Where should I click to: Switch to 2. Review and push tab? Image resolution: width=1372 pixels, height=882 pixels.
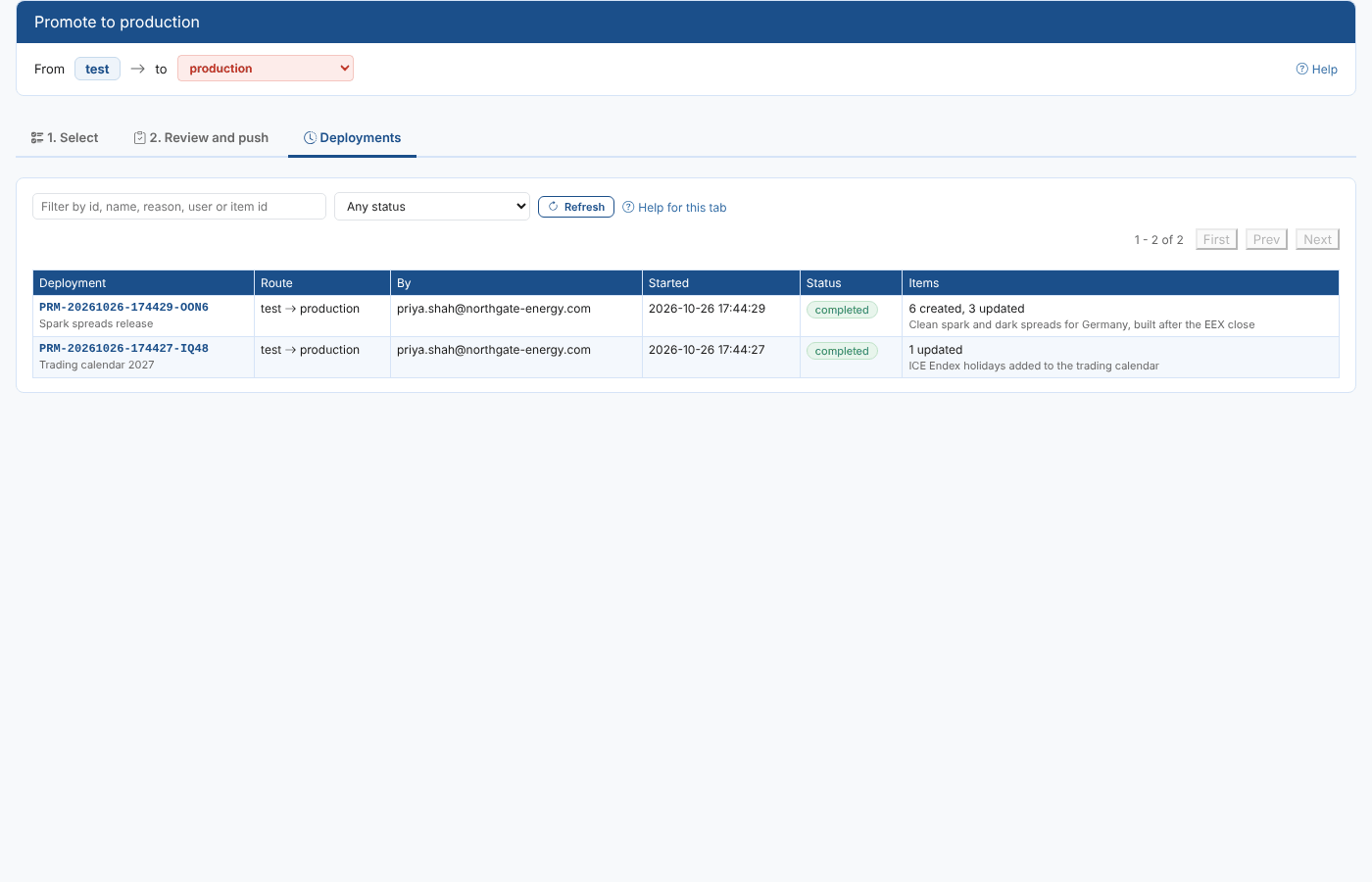click(x=201, y=138)
